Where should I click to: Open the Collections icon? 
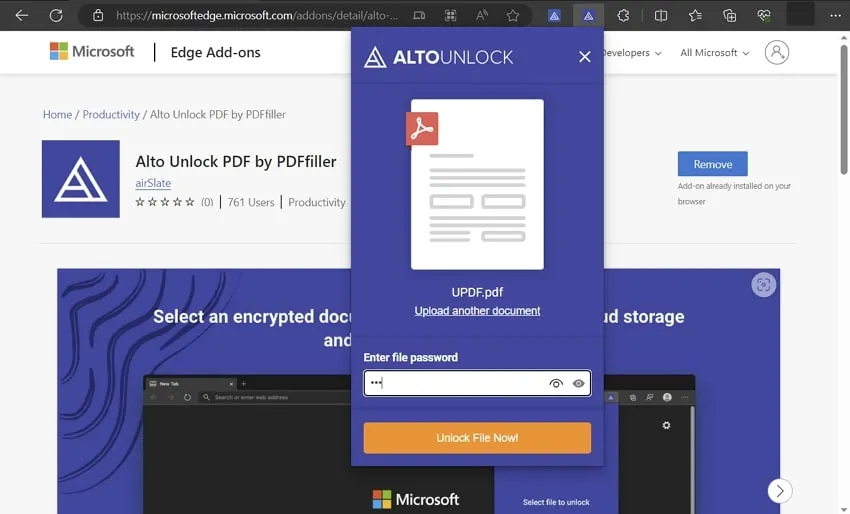click(x=730, y=16)
